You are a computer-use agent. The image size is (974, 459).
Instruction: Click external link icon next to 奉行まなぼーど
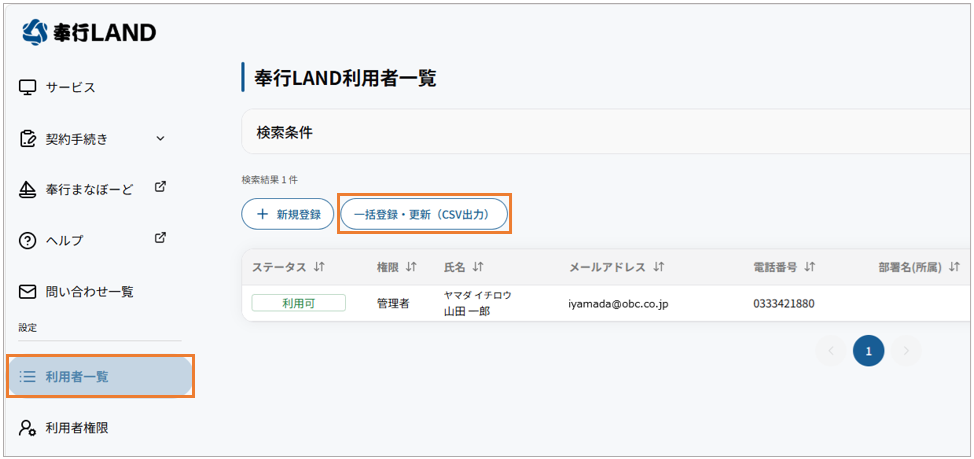coord(160,186)
